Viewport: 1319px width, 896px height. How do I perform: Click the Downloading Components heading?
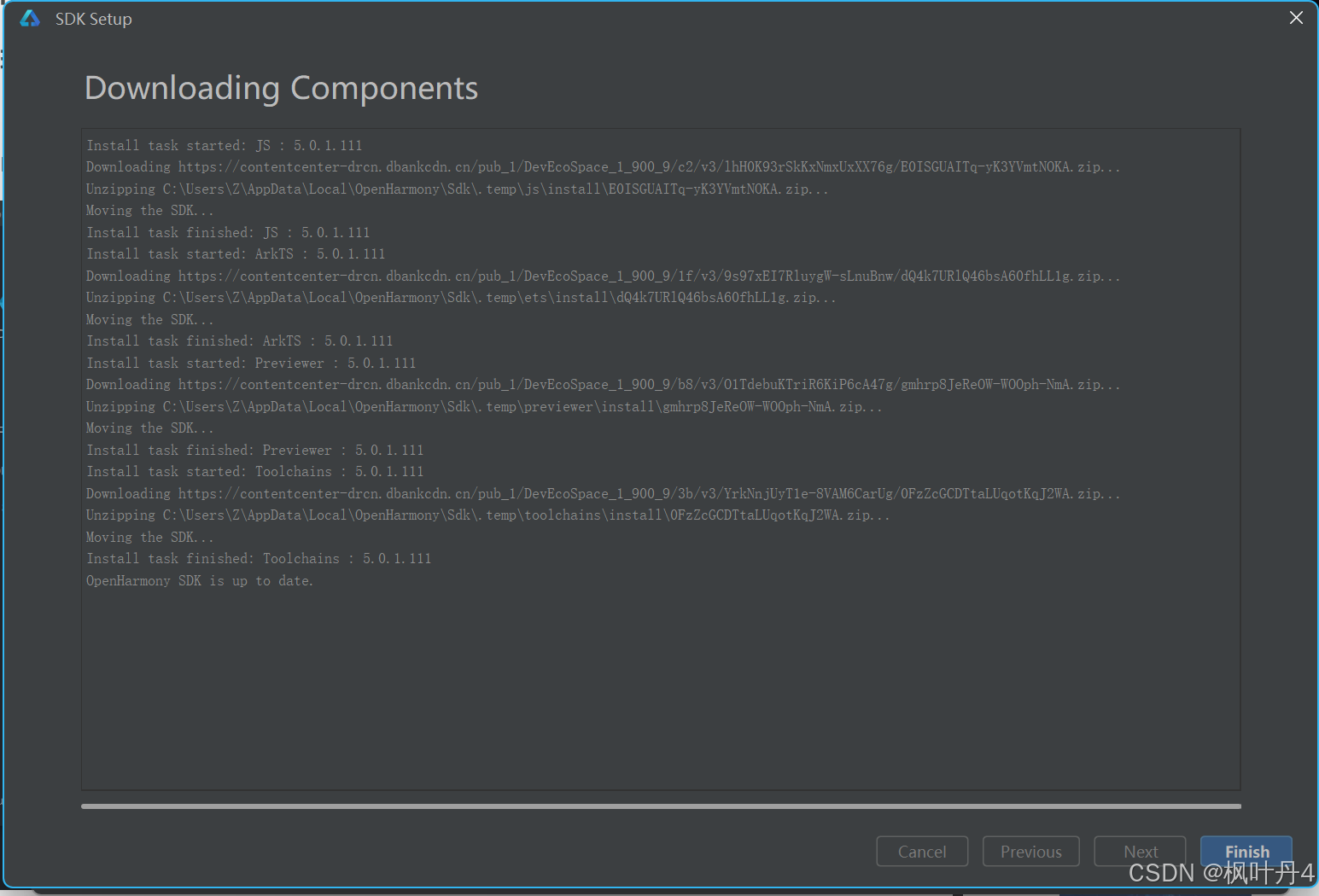[x=281, y=88]
